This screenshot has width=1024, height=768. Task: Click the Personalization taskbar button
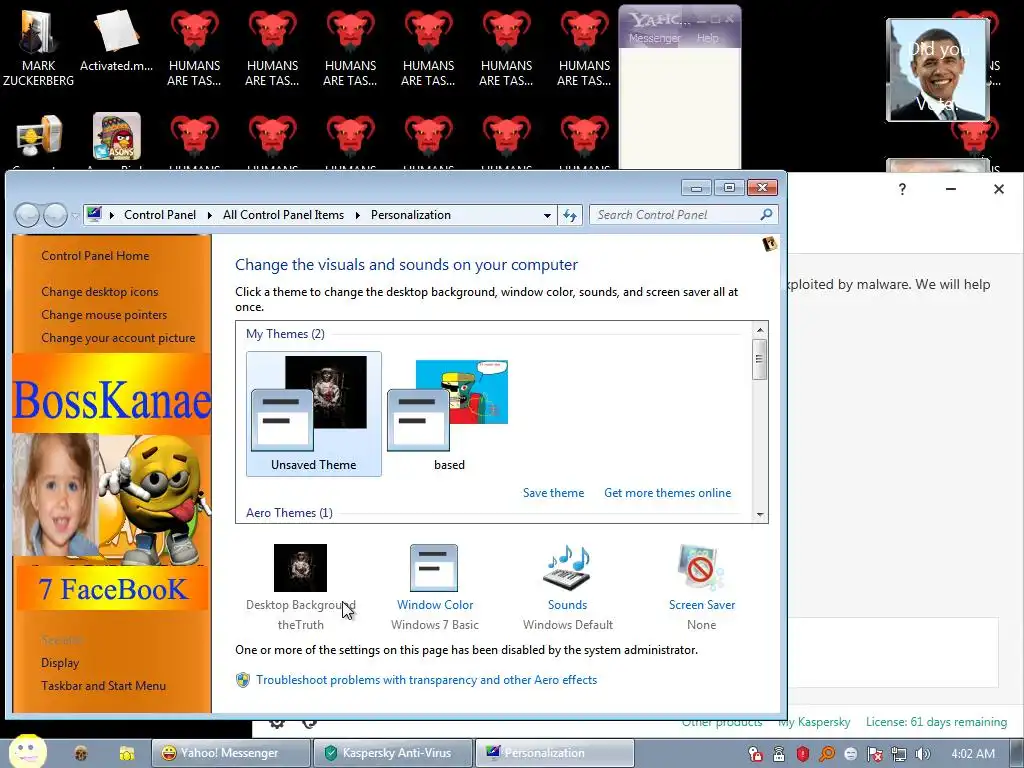[x=554, y=753]
